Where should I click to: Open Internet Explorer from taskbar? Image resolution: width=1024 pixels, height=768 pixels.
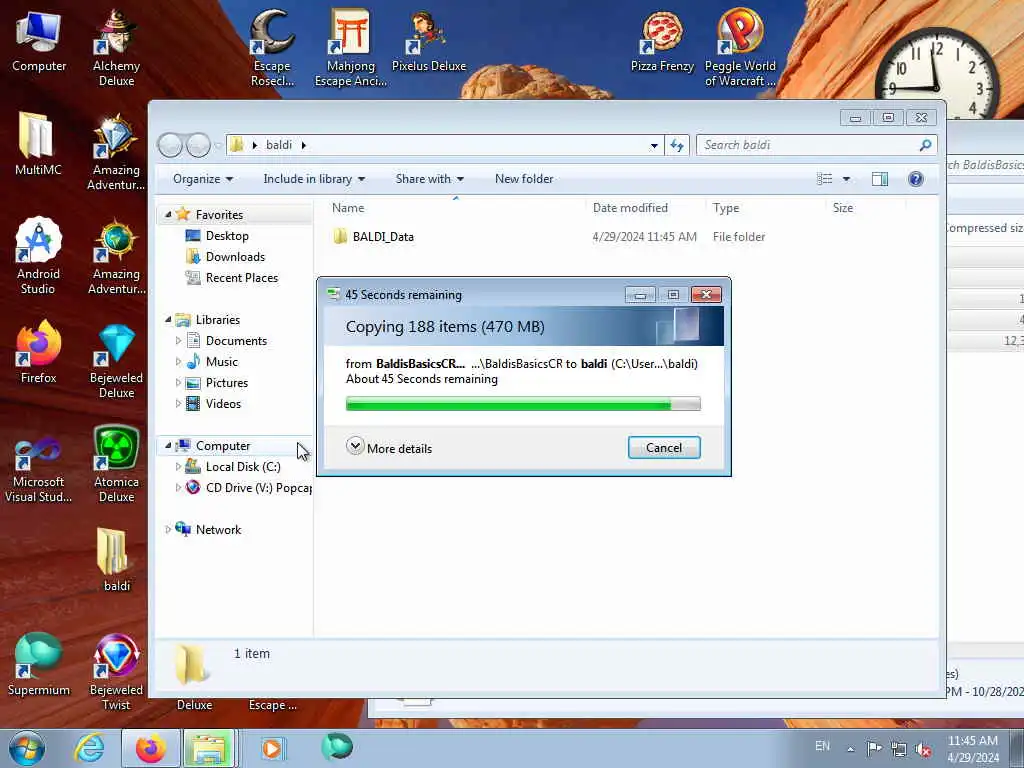(89, 748)
